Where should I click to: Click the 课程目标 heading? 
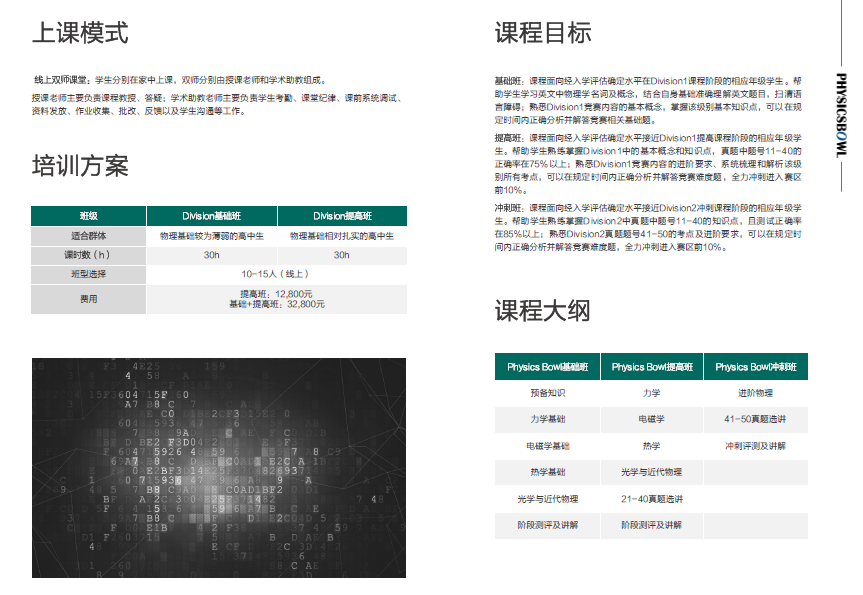click(x=543, y=32)
